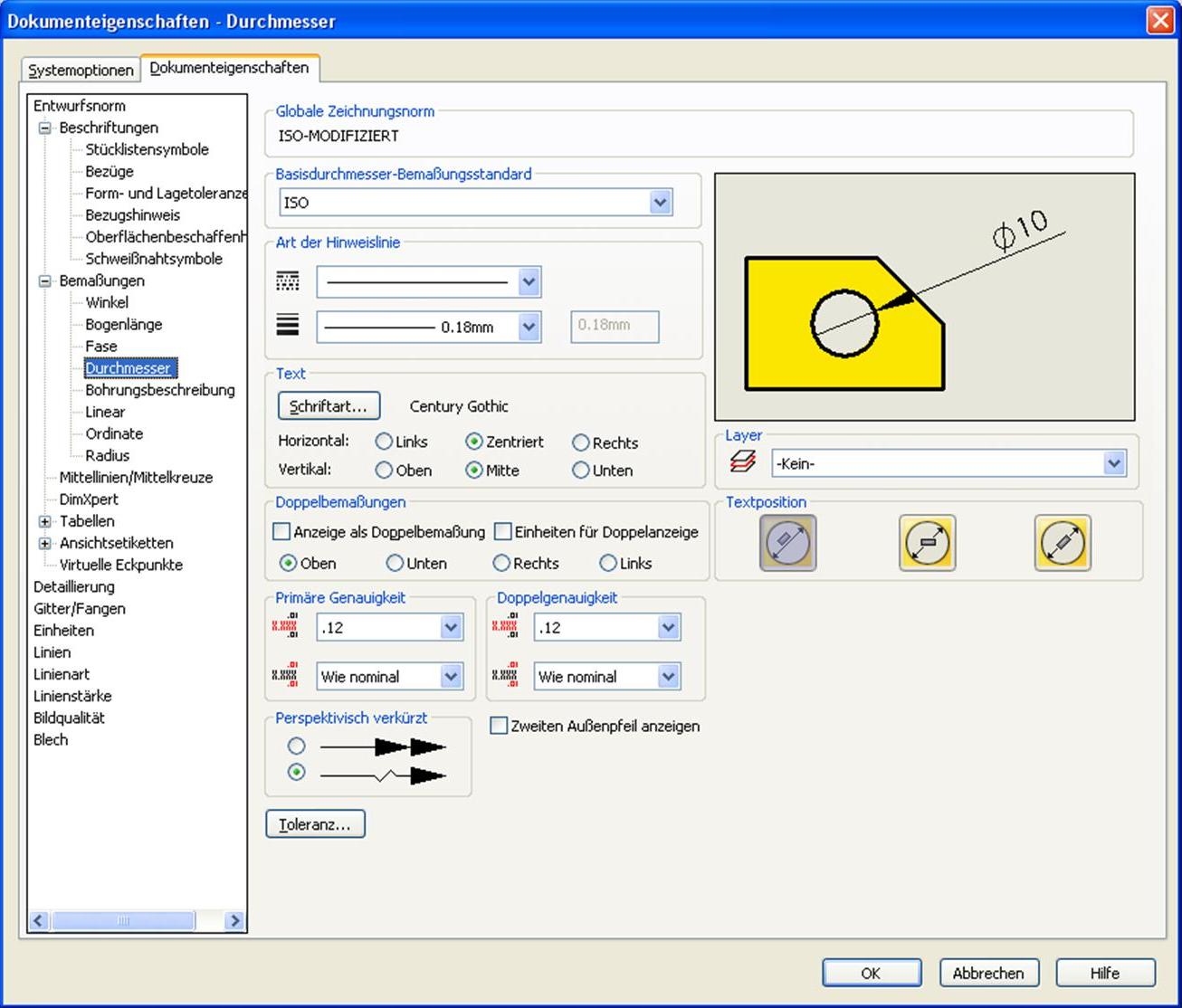Image resolution: width=1182 pixels, height=1008 pixels.
Task: Select vertical Oben text alignment
Action: [x=384, y=471]
